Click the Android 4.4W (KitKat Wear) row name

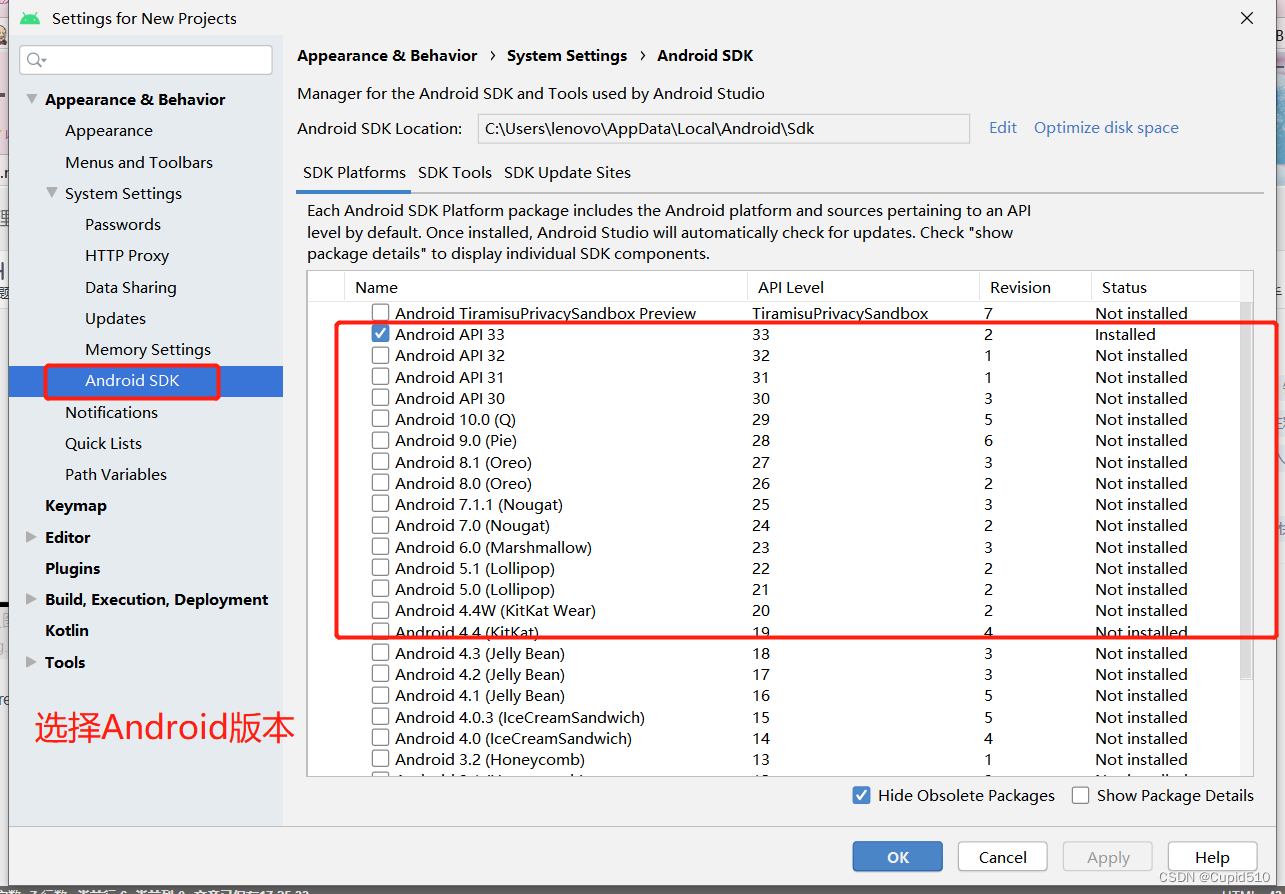tap(495, 610)
